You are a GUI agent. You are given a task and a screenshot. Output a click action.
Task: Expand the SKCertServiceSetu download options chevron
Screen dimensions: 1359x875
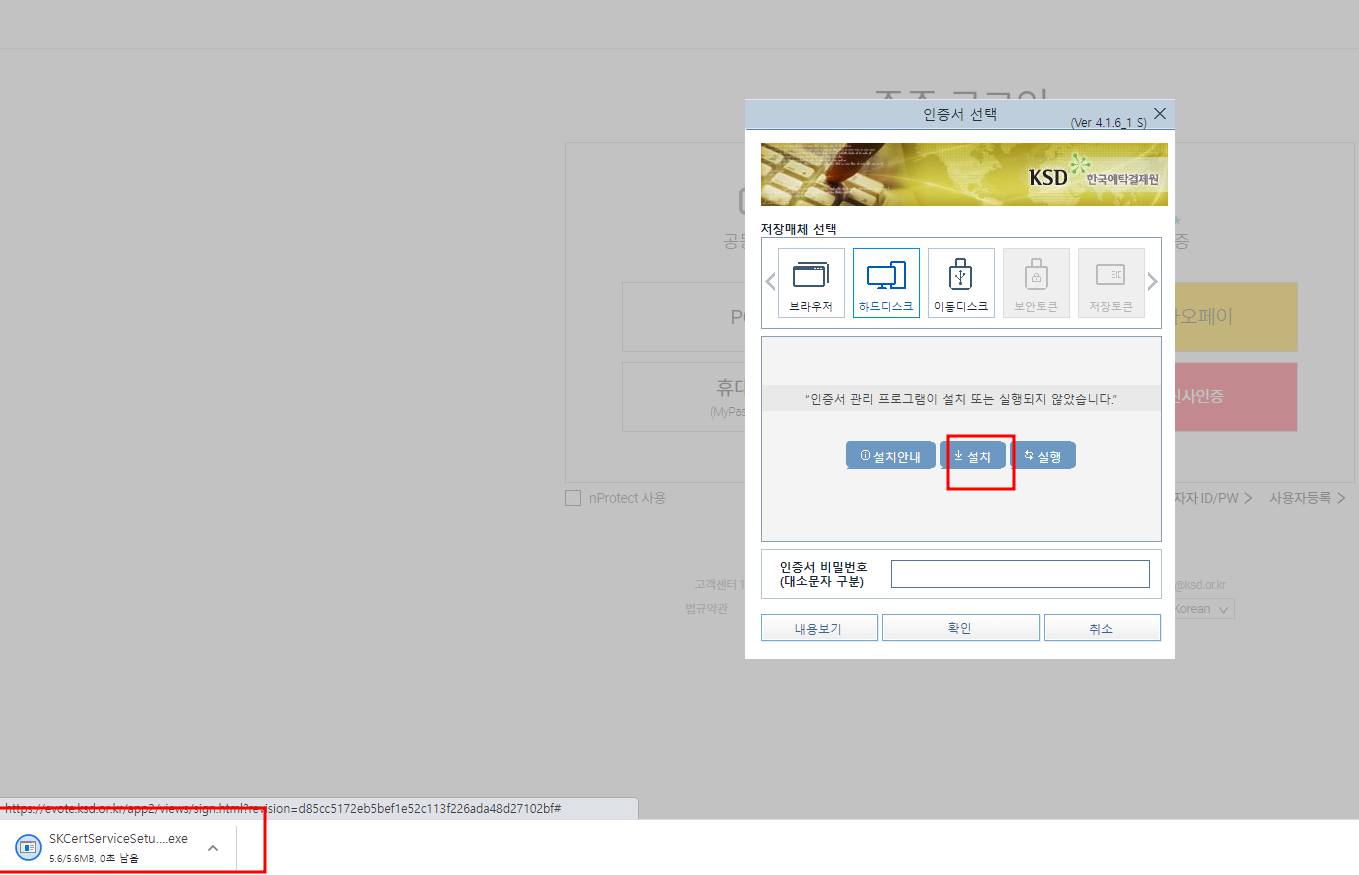tap(211, 845)
